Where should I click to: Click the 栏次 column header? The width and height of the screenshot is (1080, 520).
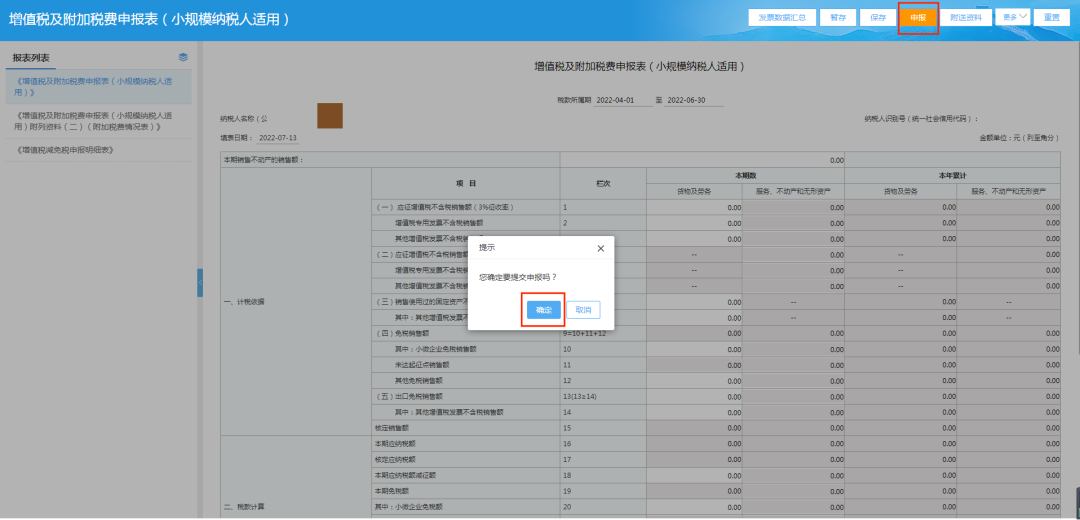(x=603, y=184)
